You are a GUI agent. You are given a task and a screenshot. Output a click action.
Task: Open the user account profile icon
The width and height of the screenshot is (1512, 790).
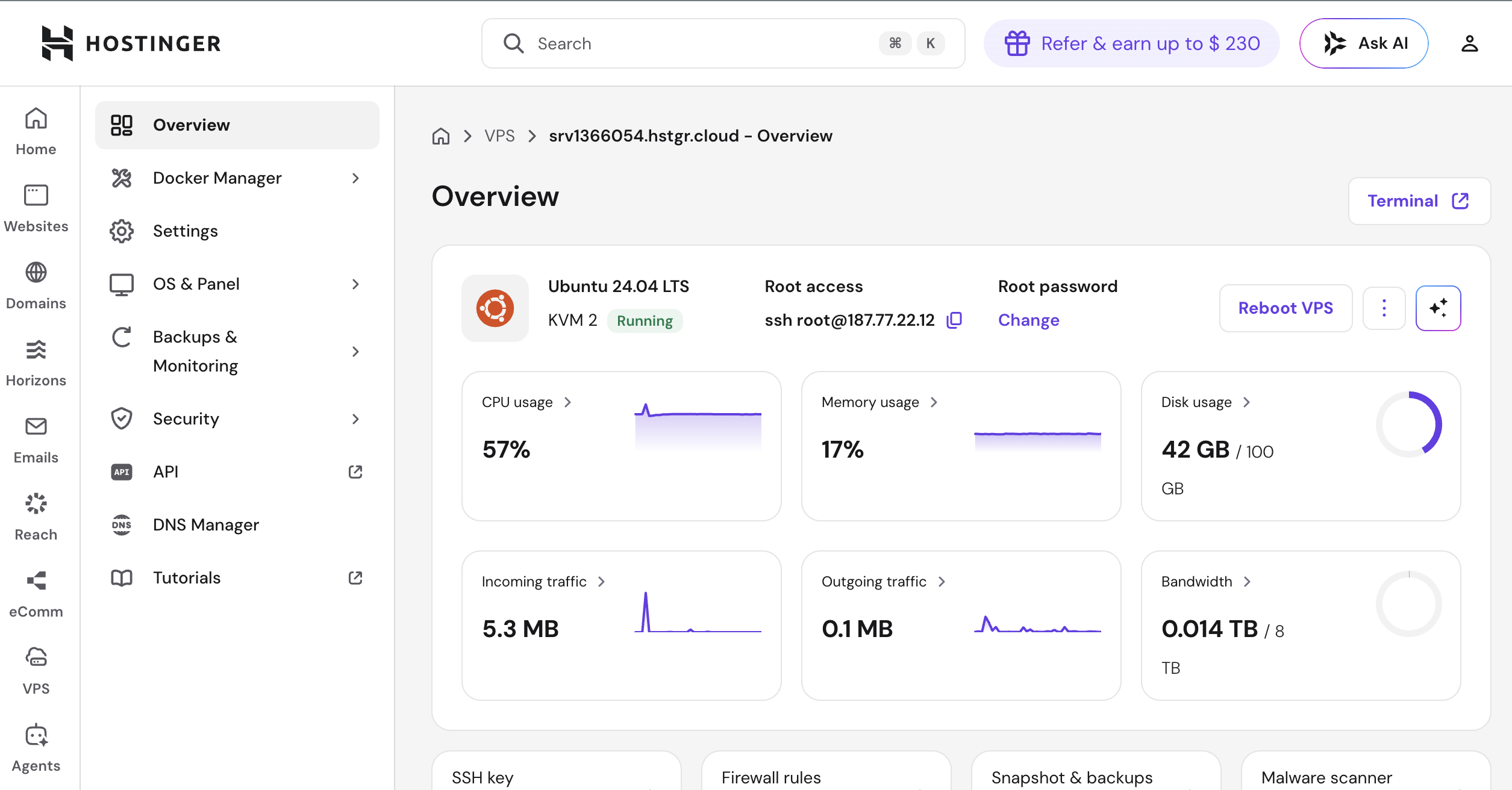(x=1470, y=43)
